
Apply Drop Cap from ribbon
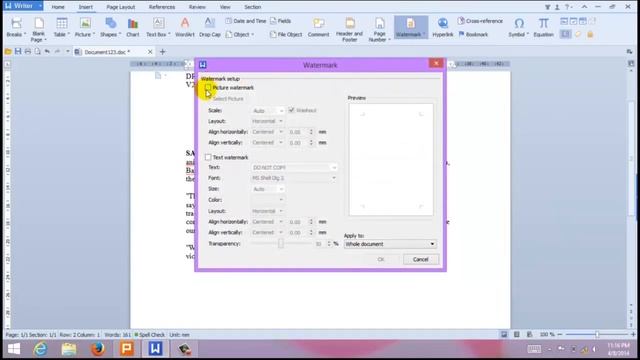(x=210, y=28)
